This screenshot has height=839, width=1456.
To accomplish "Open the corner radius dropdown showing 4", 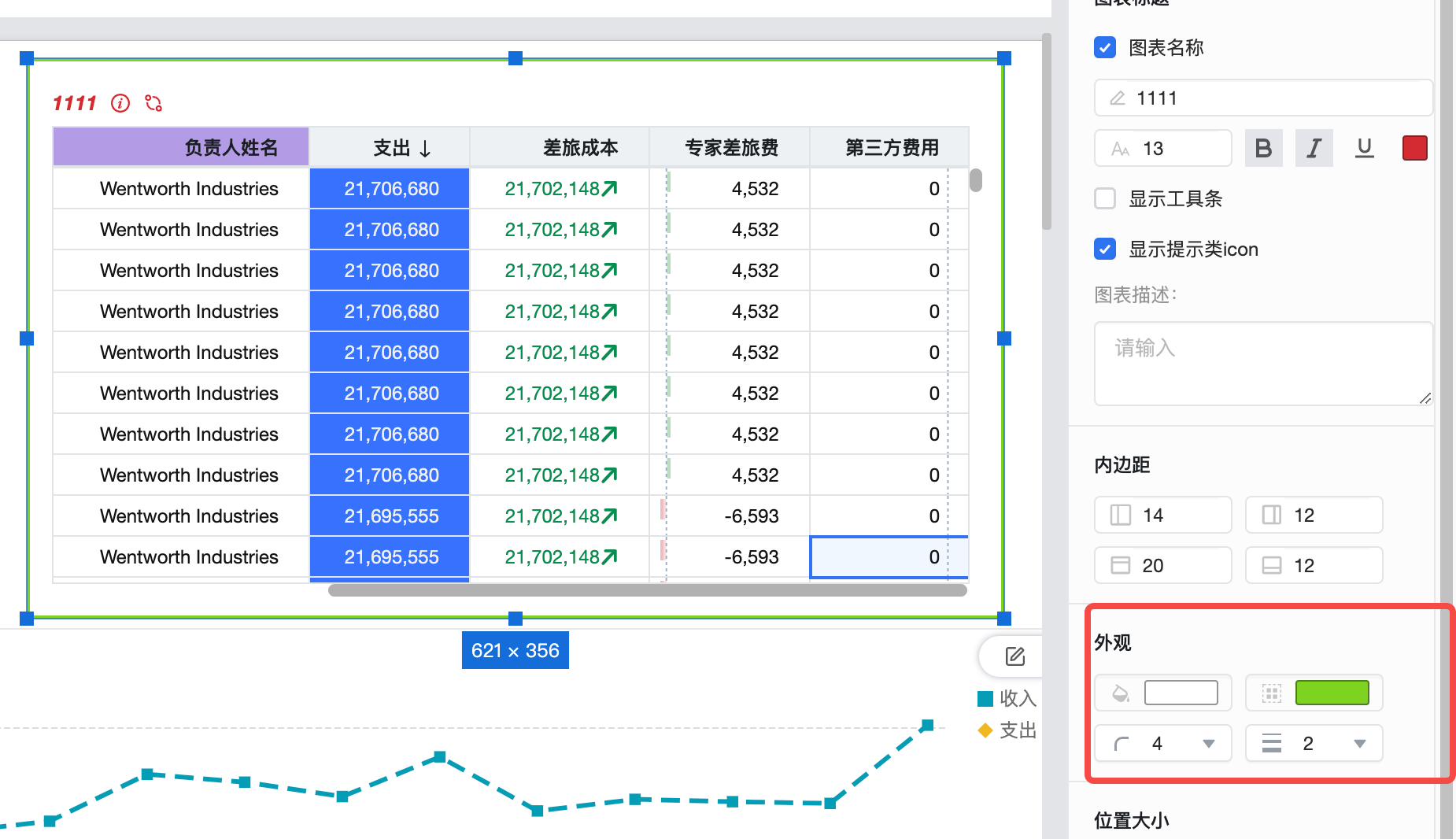I will [x=1163, y=743].
